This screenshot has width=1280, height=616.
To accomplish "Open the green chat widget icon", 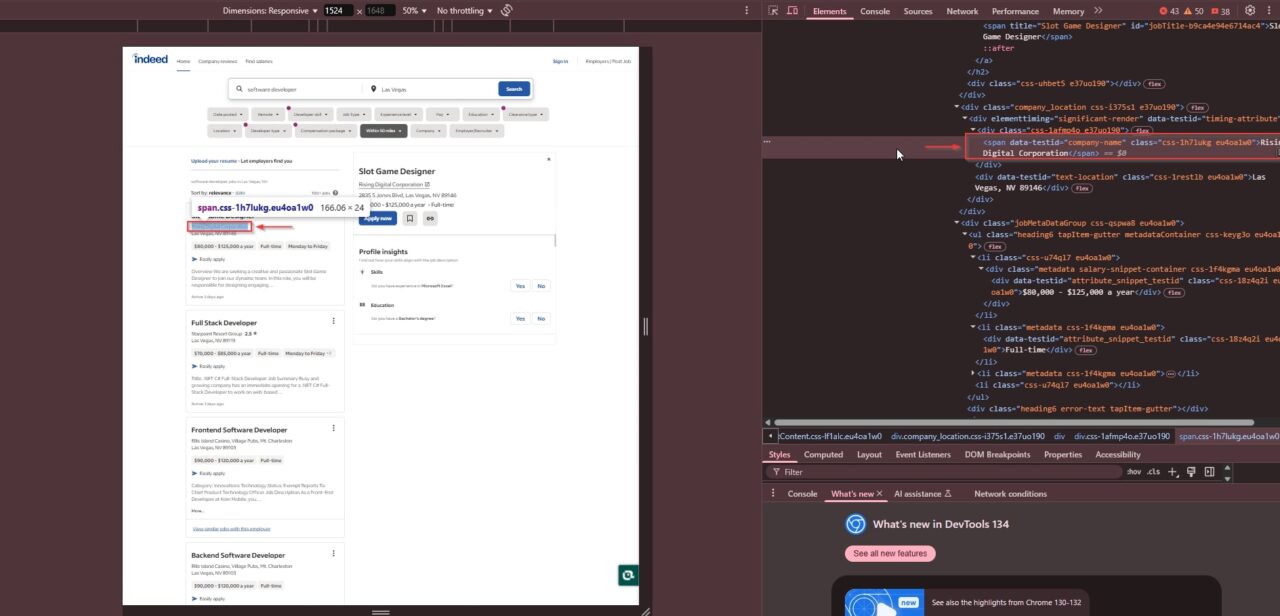I will [x=628, y=575].
